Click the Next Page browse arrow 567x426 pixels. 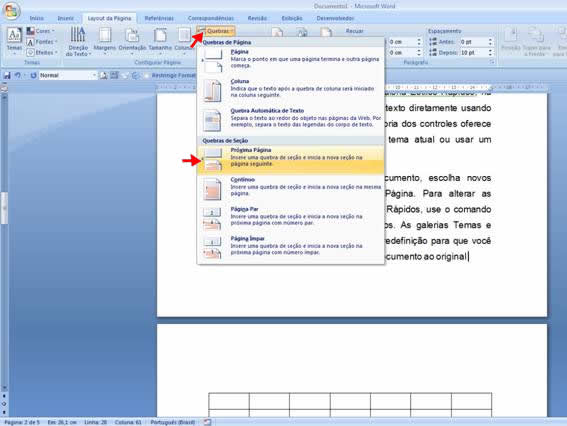pyautogui.click(x=4, y=412)
